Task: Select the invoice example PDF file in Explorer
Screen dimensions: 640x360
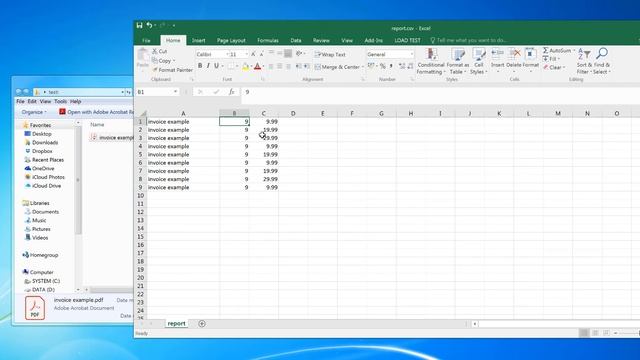Action: point(112,138)
